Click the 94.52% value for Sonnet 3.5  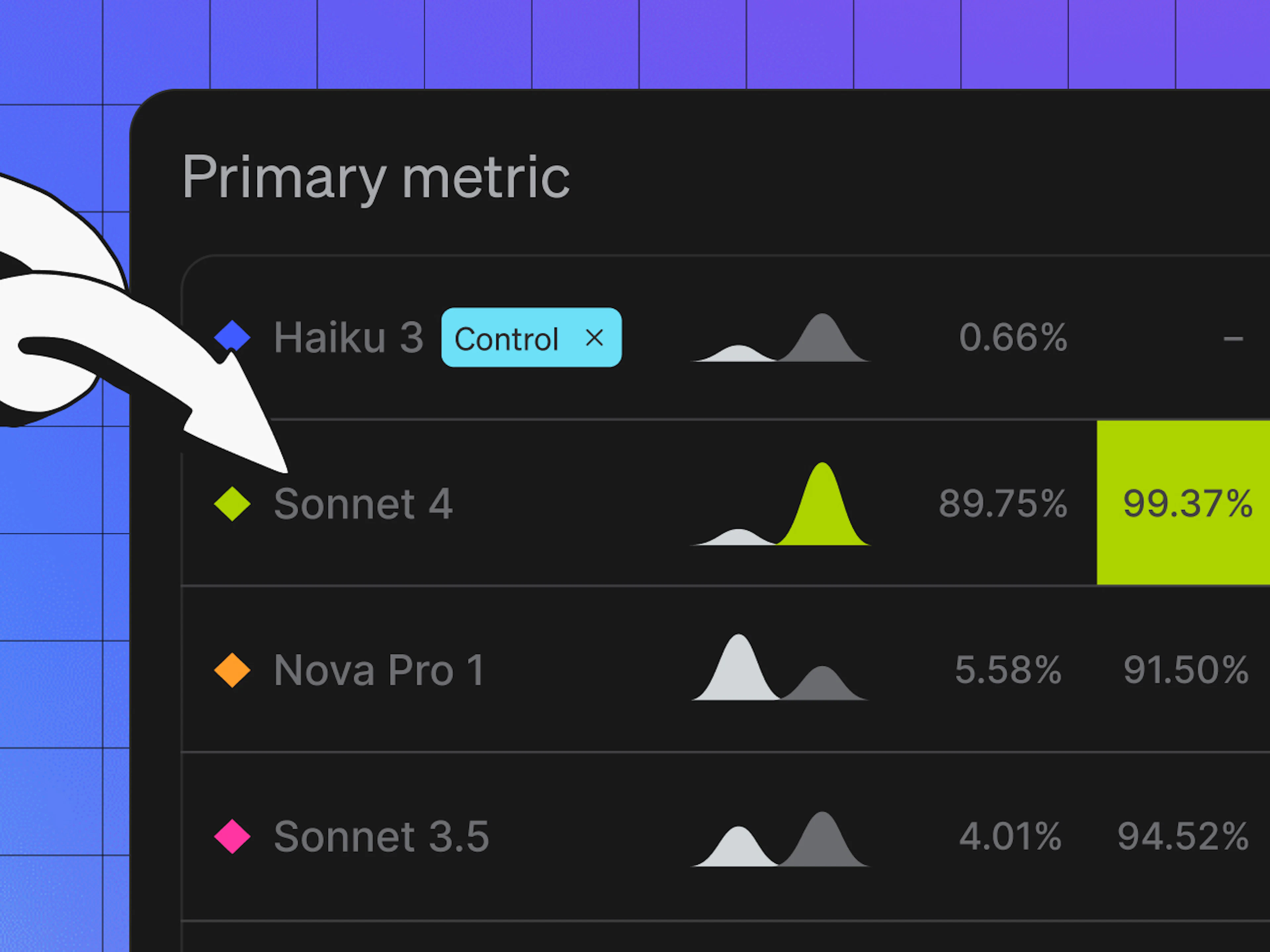point(1183,836)
